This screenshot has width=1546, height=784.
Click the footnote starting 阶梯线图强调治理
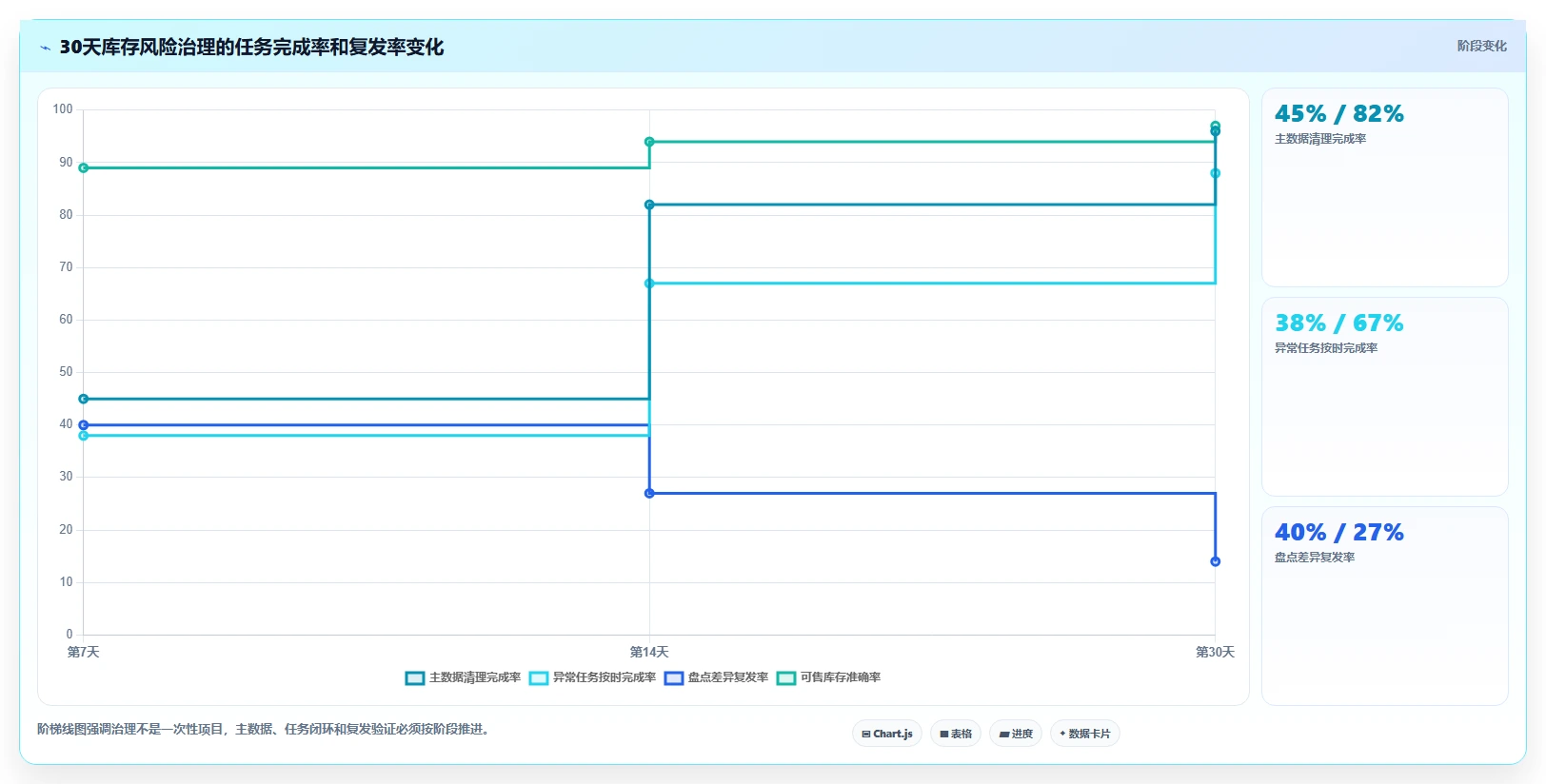click(266, 730)
